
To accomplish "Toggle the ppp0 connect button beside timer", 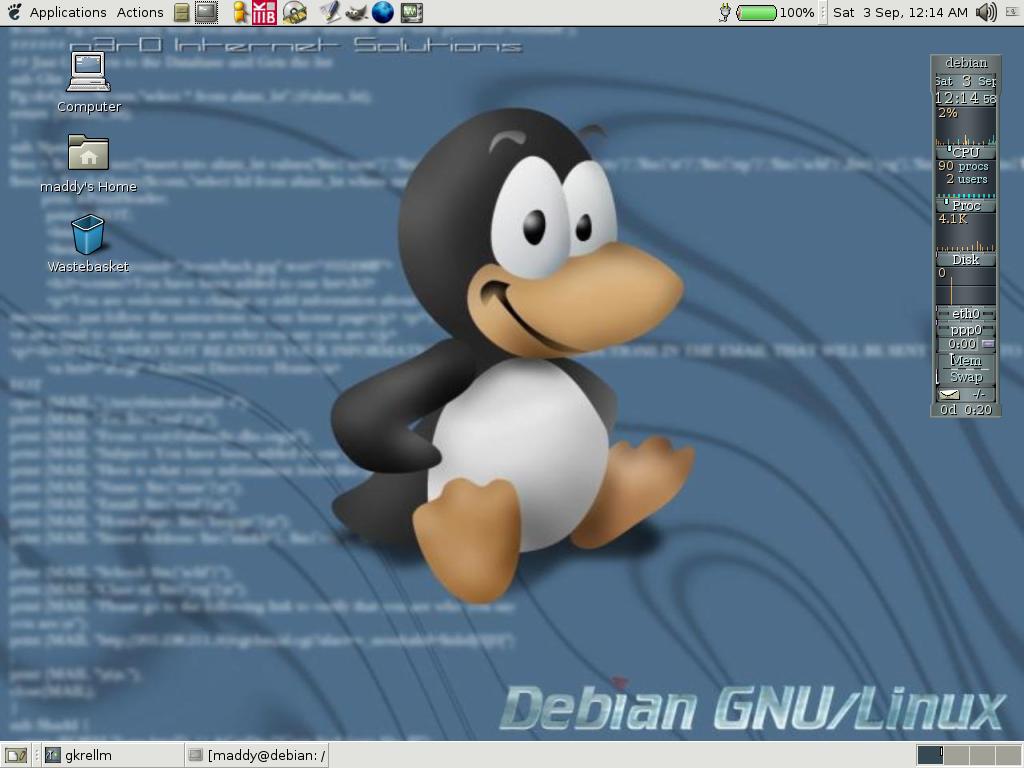I will click(x=988, y=344).
